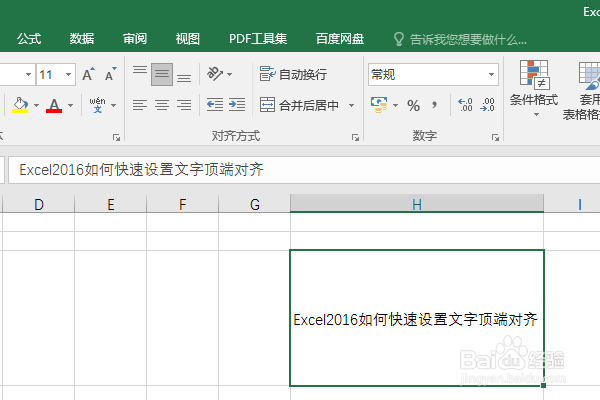Open font name dropdown arrow
The height and width of the screenshot is (400, 600).
tap(28, 74)
